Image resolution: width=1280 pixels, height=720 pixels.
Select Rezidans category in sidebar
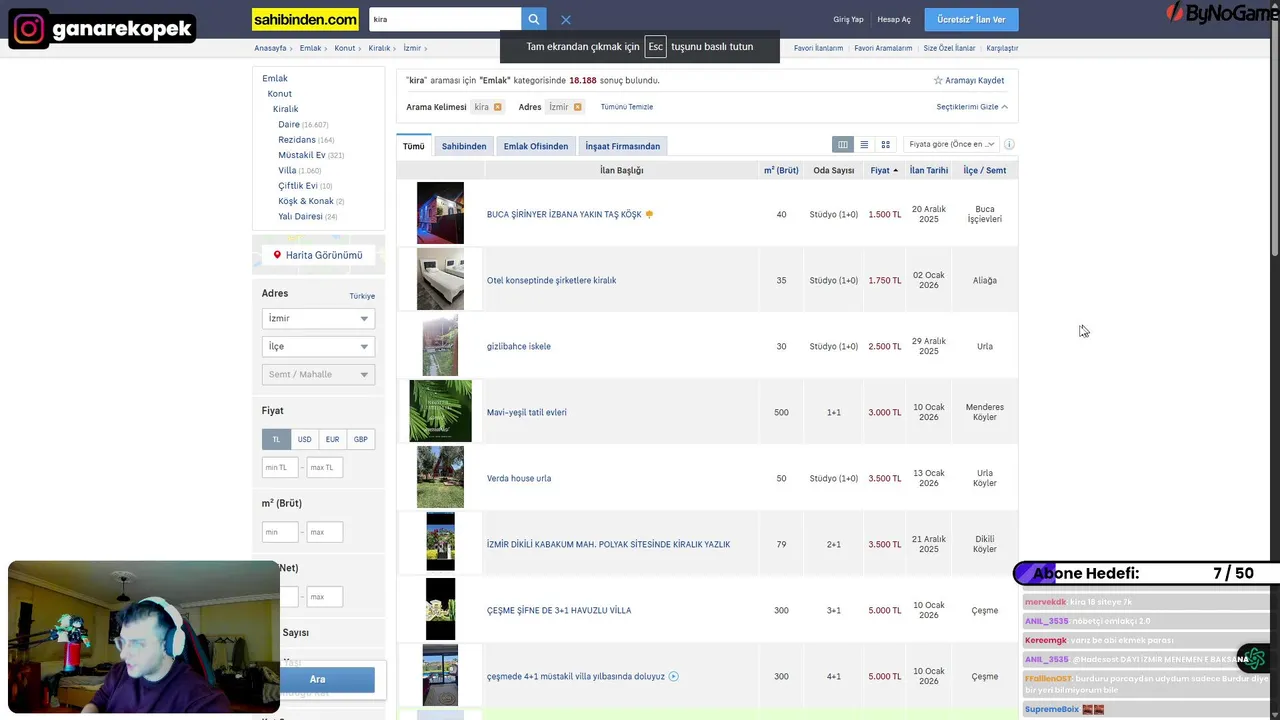[297, 140]
